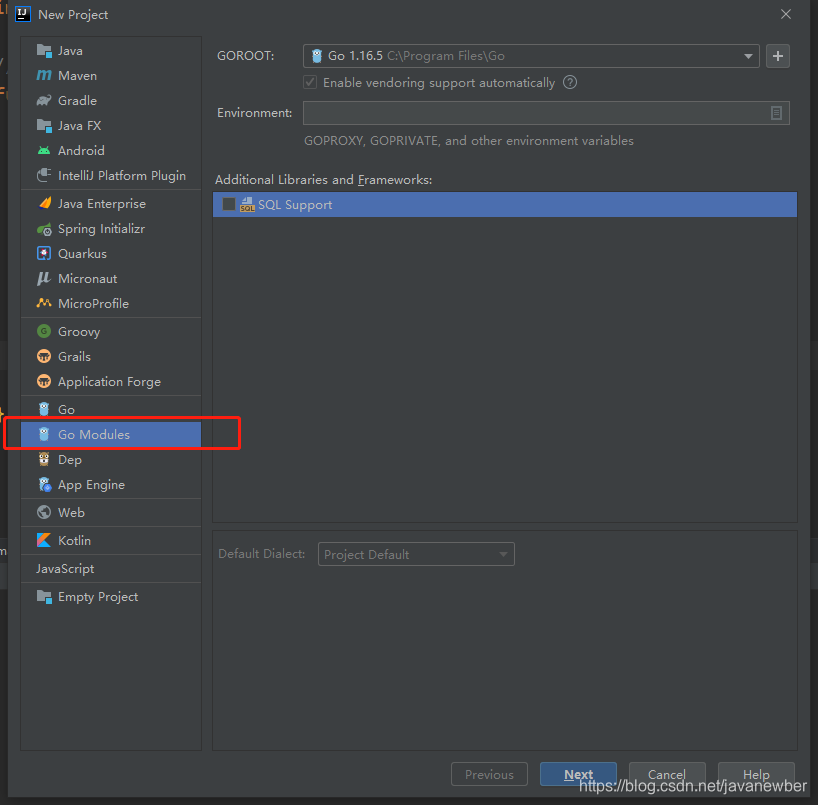Open the GOROOT dropdown arrow

tap(748, 56)
